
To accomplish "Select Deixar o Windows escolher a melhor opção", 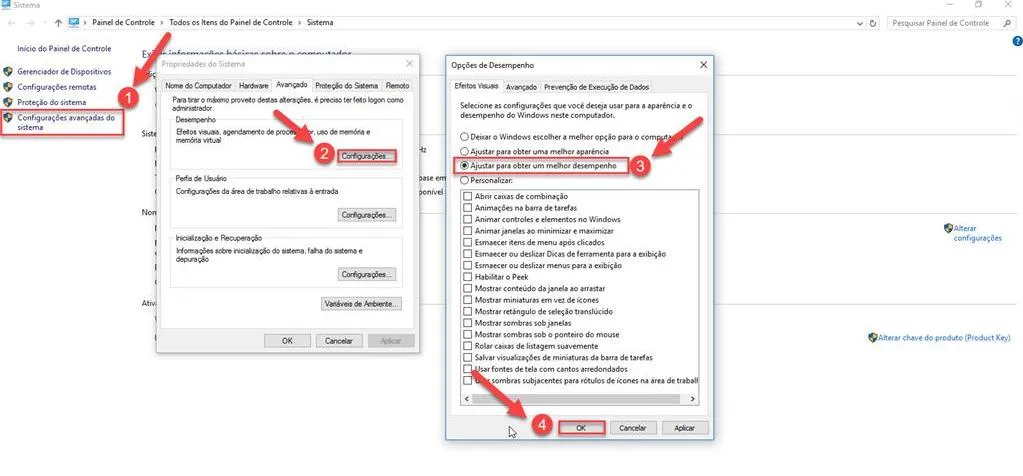I will pyautogui.click(x=464, y=138).
